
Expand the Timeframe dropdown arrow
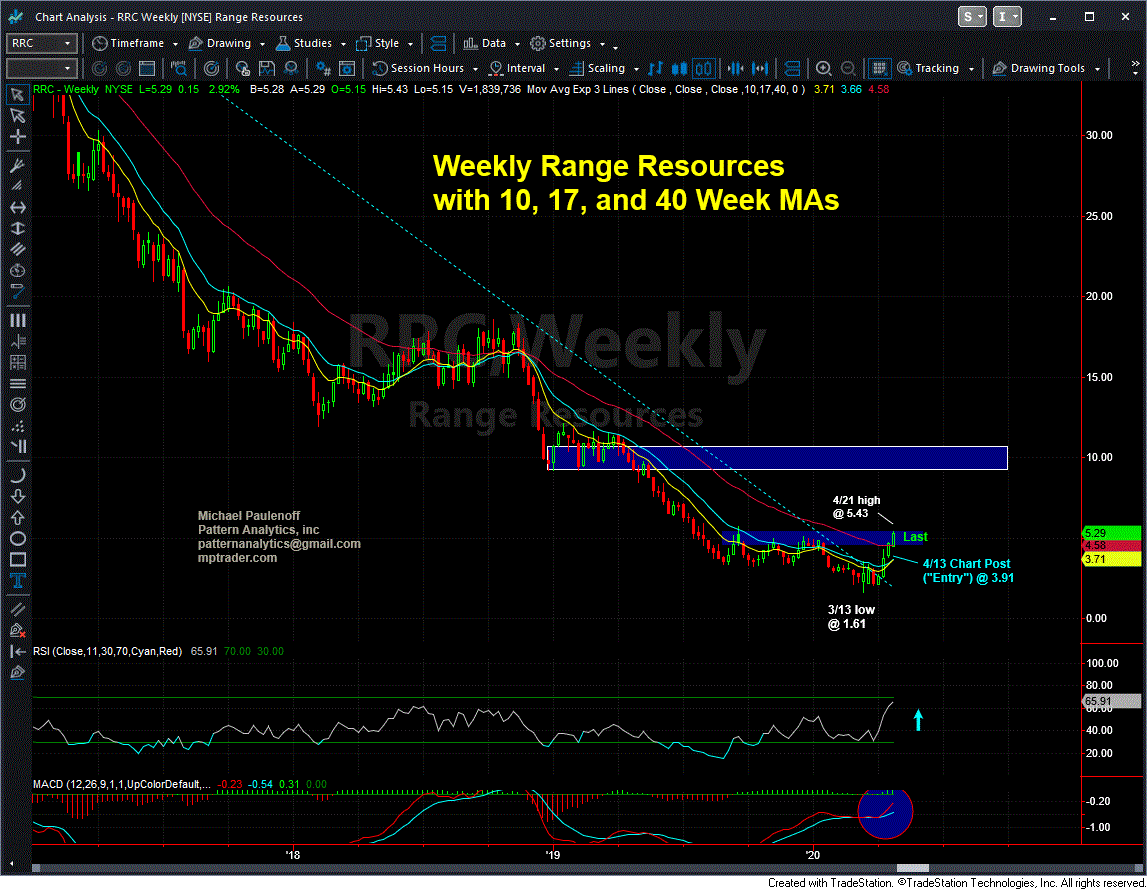[175, 44]
